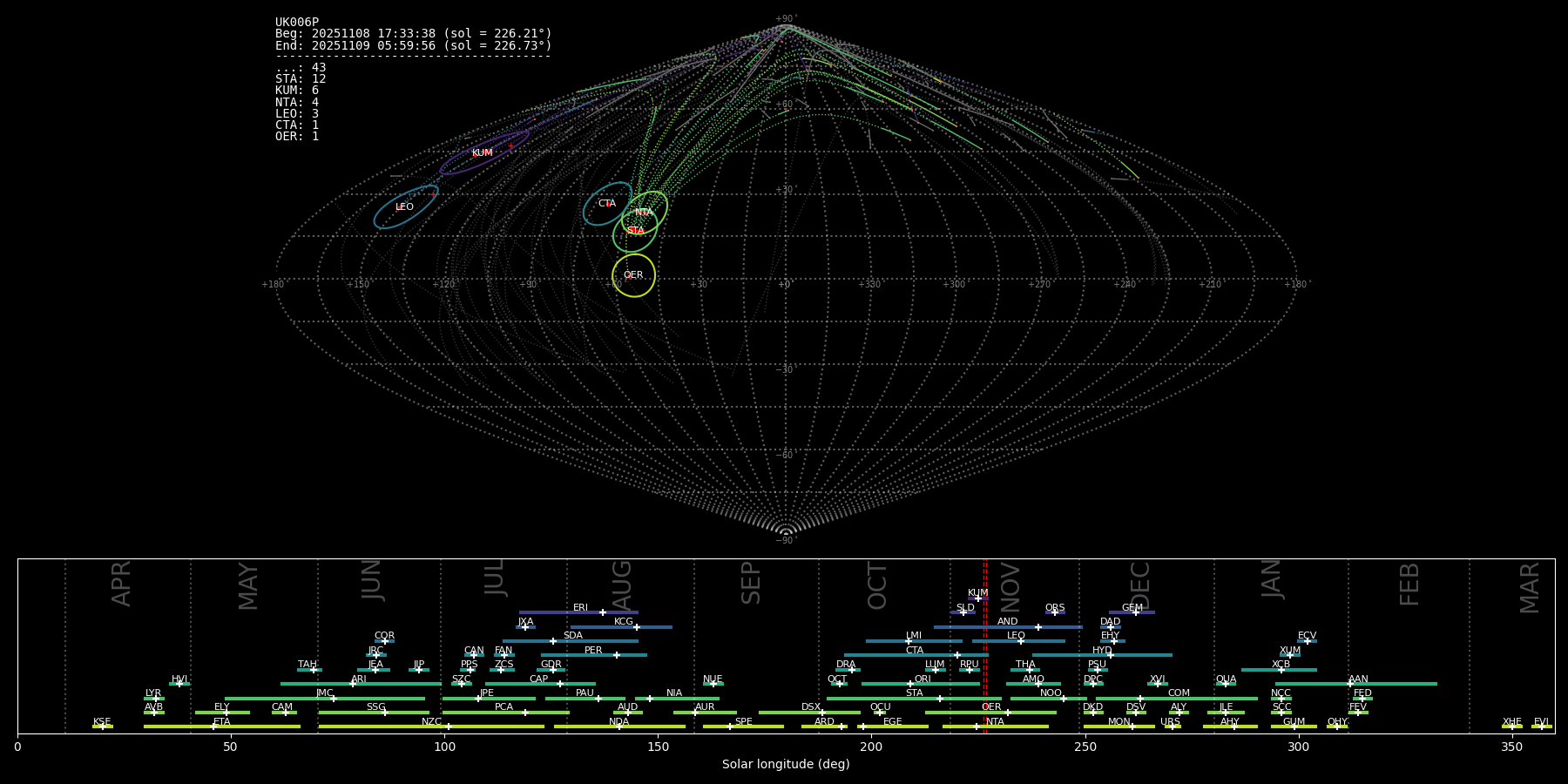Click the KUM radiant ellipse on sky map
This screenshot has width=1568, height=784.
(483, 153)
